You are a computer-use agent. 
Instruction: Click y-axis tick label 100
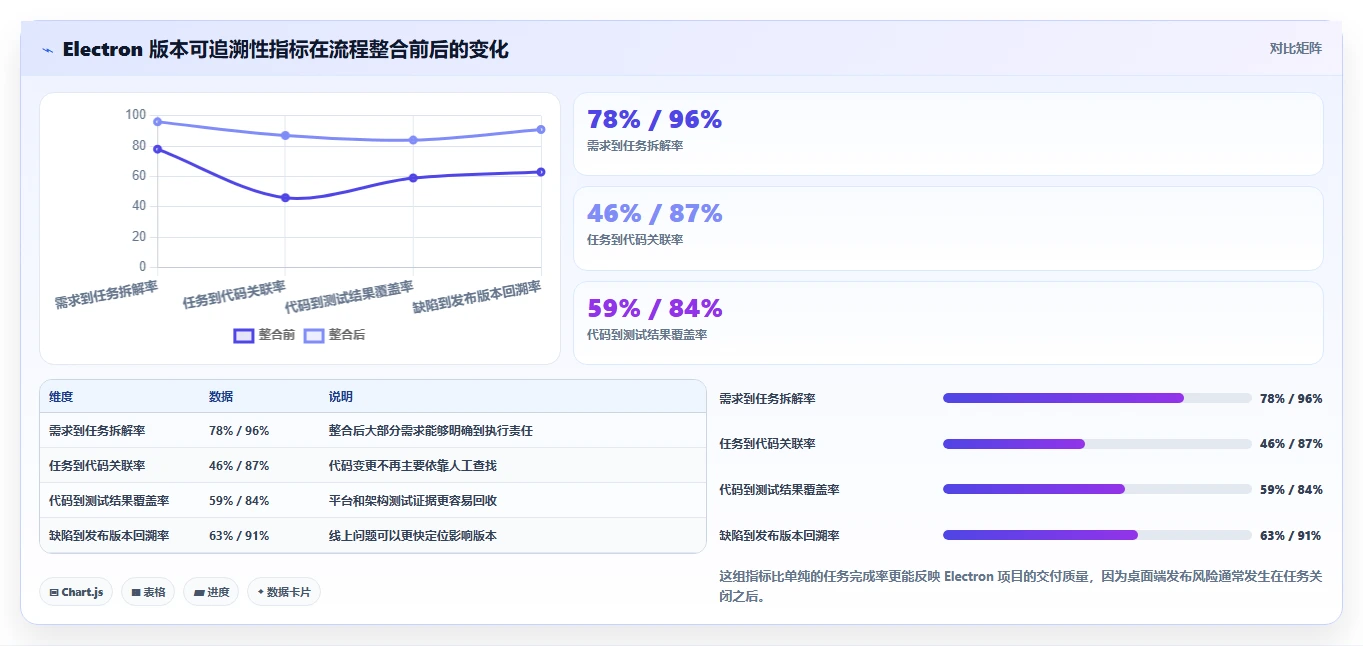click(136, 115)
